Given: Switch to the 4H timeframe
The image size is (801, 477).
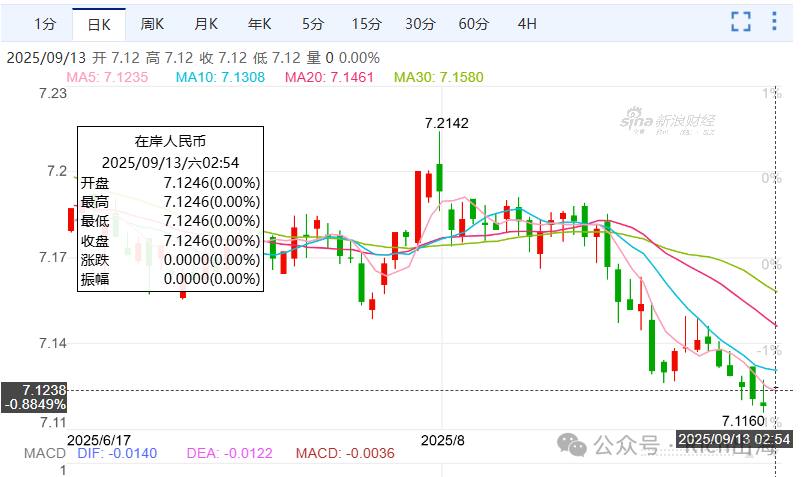Looking at the screenshot, I should tap(527, 24).
